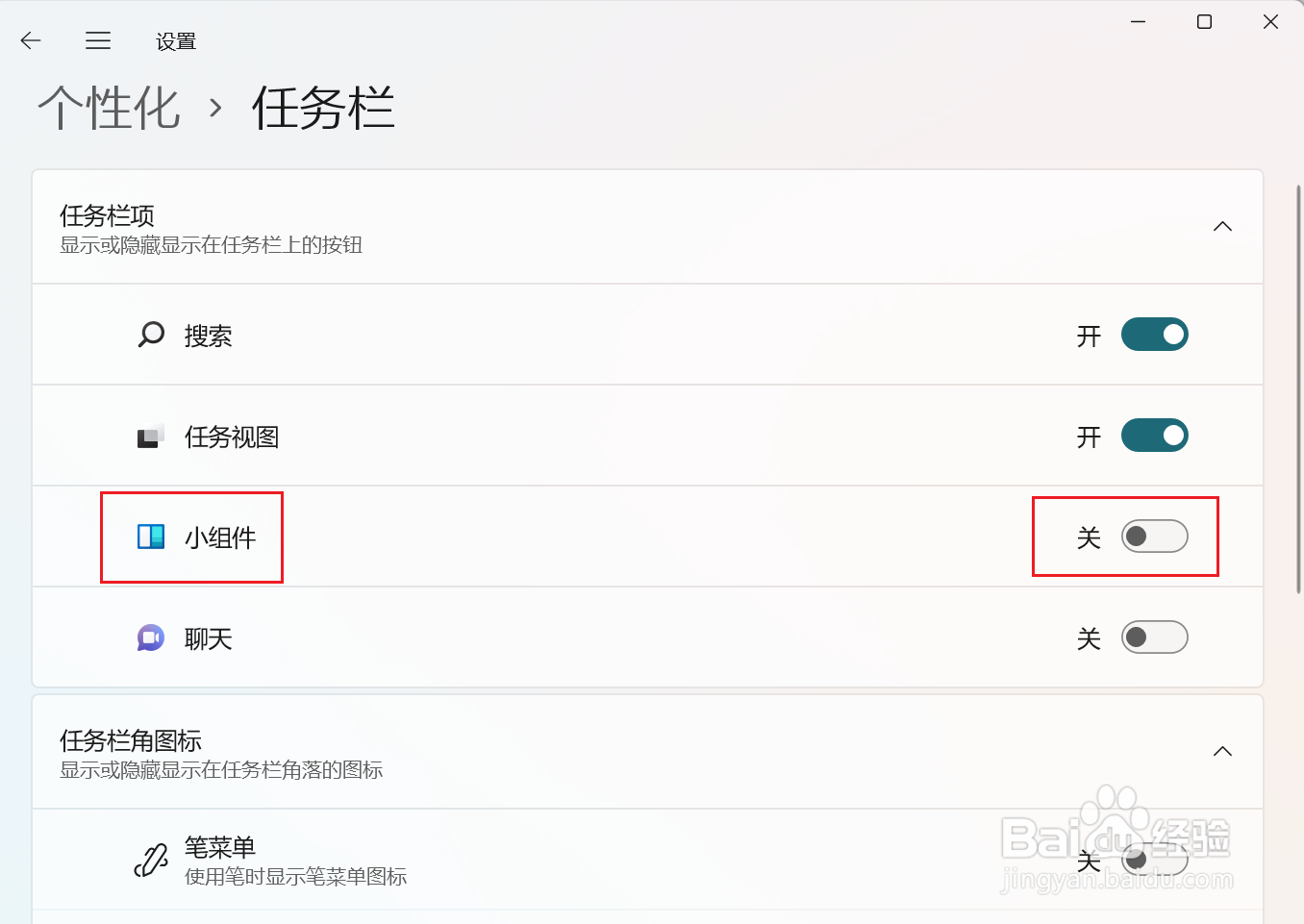Click the 笔菜单 row label

point(220,847)
